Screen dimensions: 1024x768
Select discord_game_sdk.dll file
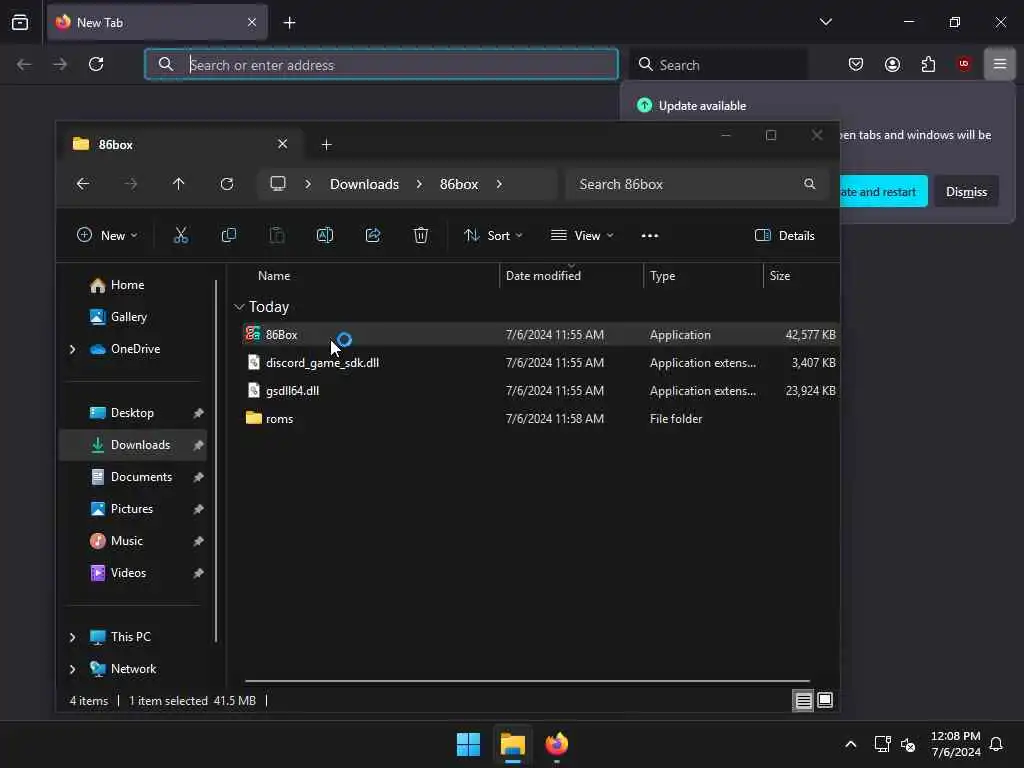click(x=322, y=363)
